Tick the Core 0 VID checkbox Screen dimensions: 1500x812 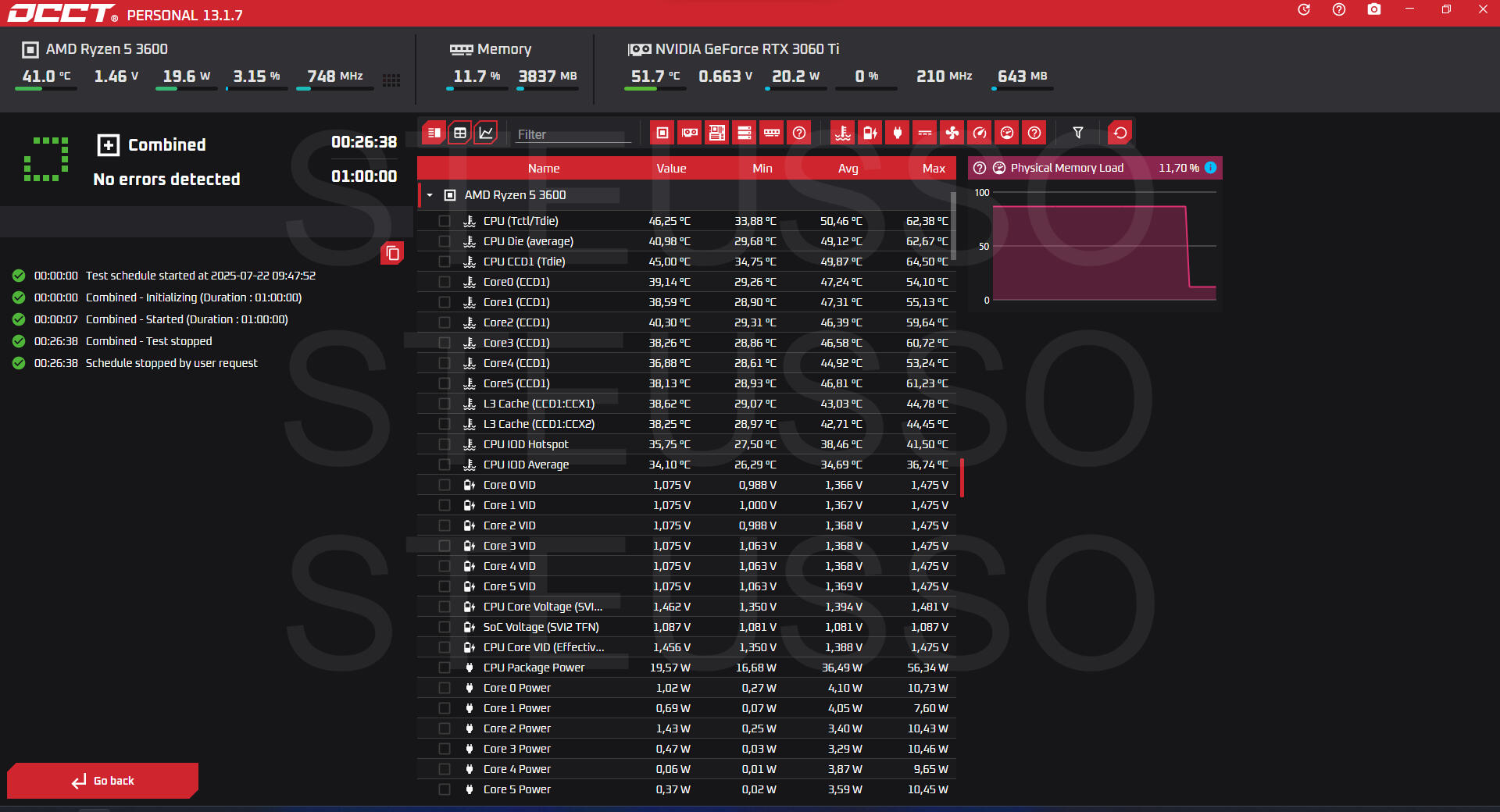pos(445,485)
